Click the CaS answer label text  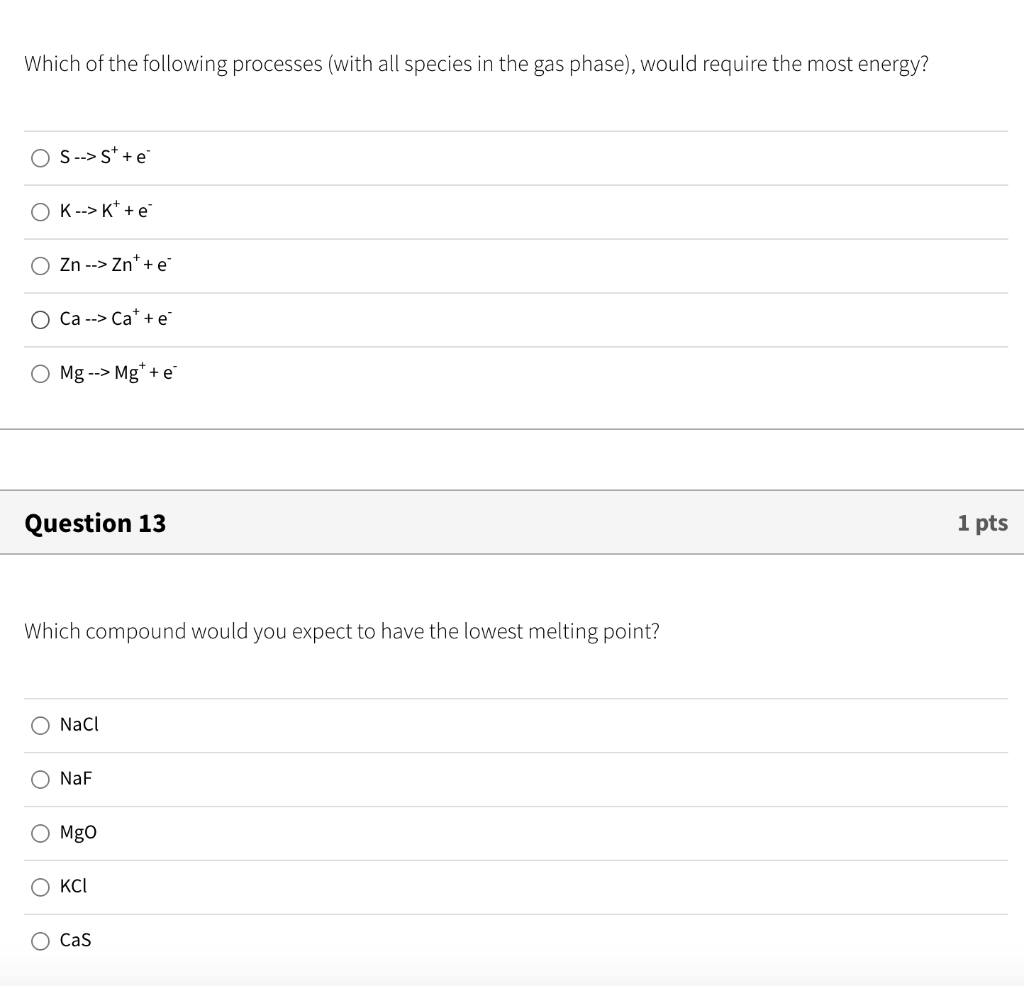tap(75, 940)
